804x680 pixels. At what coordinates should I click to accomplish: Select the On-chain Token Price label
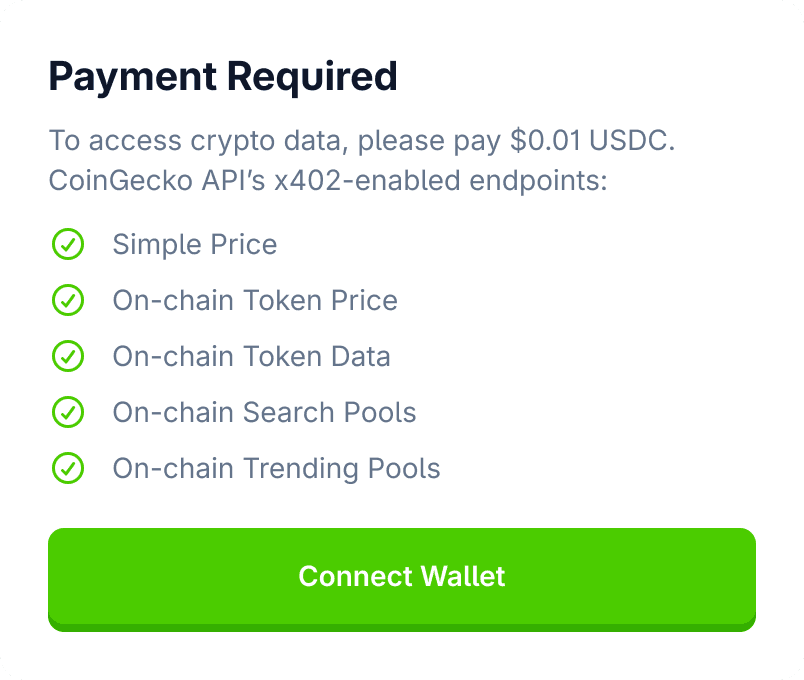255,300
